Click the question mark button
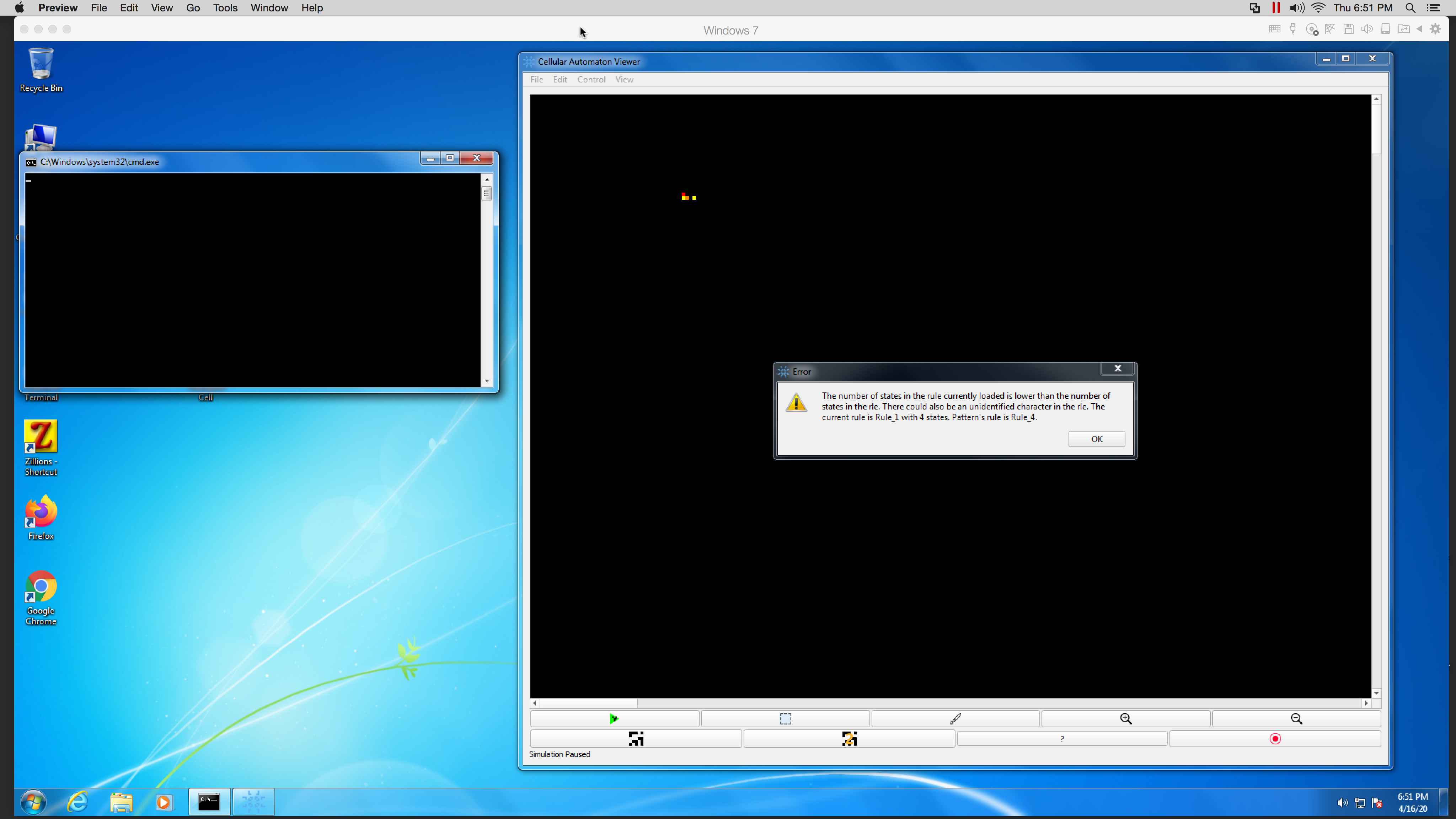Image resolution: width=1456 pixels, height=819 pixels. [x=1062, y=739]
